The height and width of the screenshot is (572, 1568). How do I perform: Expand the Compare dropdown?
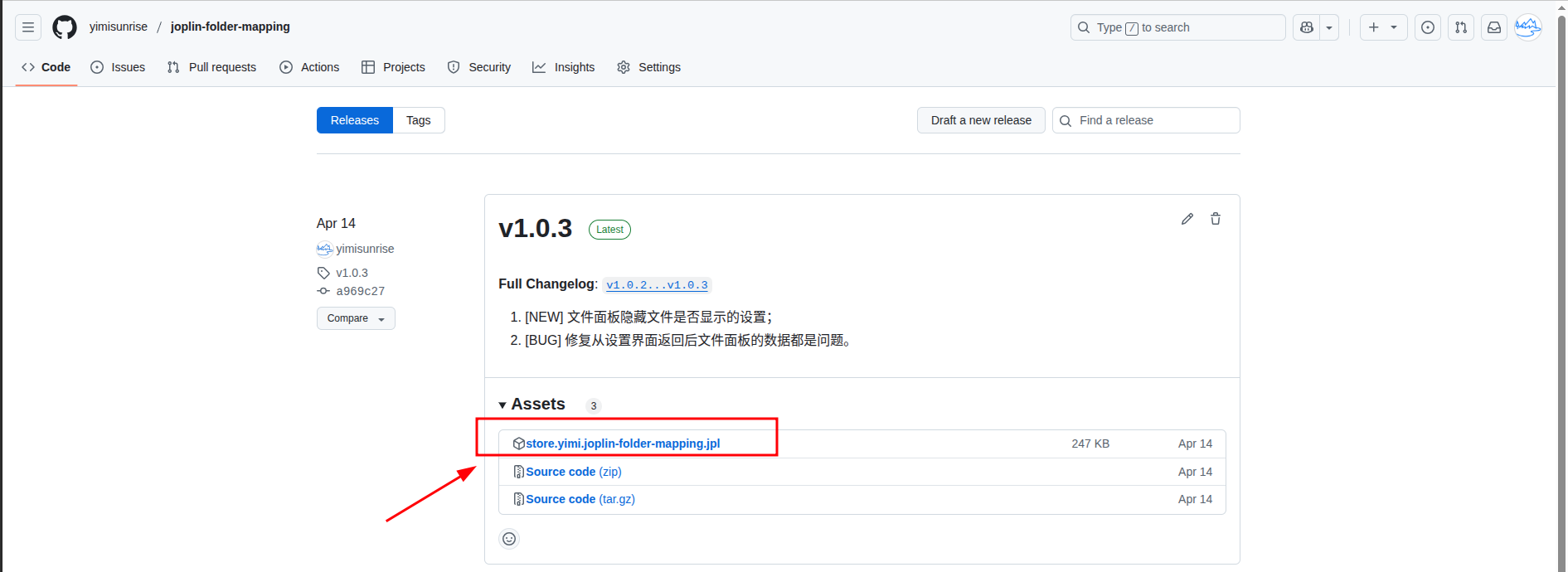356,318
